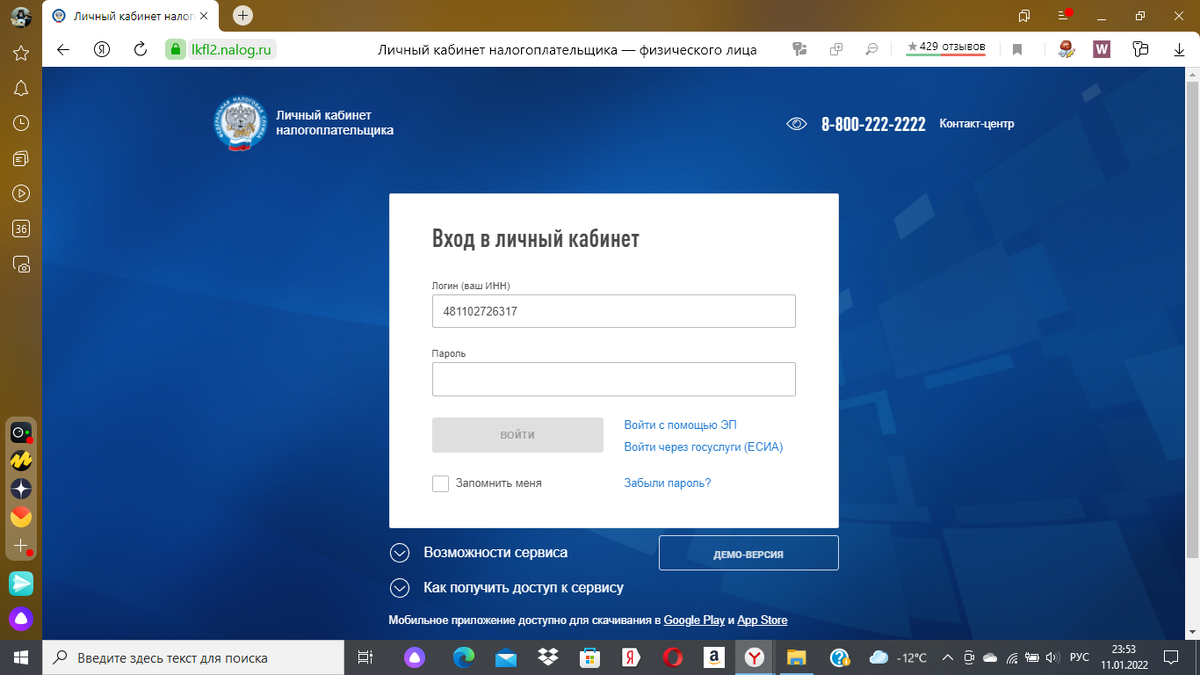The image size is (1200, 675).
Task: Open Dropbox from the taskbar
Action: (x=548, y=658)
